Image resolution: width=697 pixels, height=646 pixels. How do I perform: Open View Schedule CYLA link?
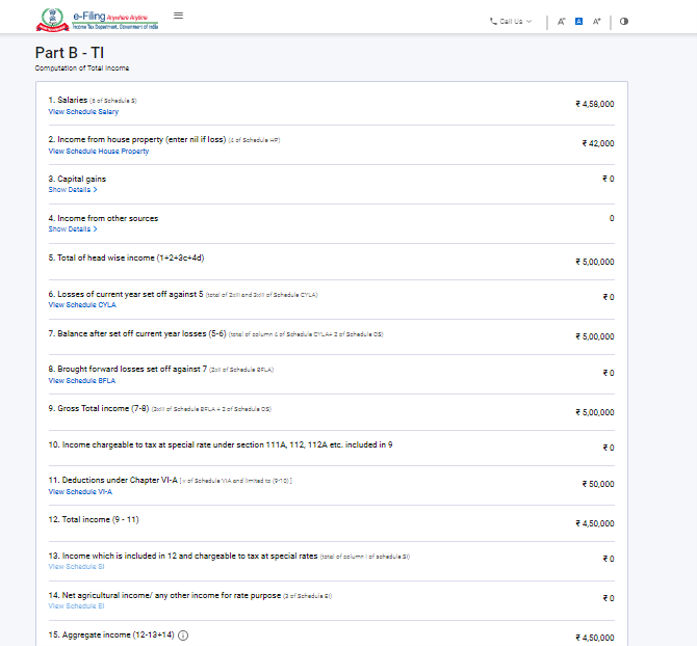tap(82, 304)
